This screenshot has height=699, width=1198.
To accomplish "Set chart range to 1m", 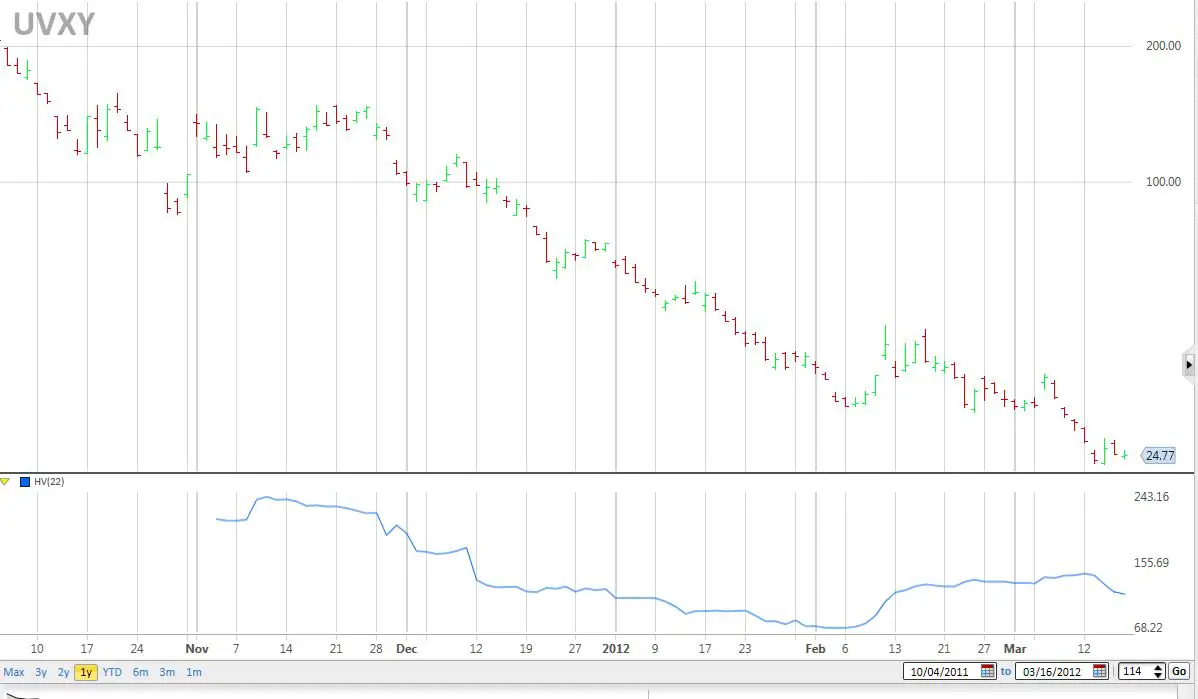I will pyautogui.click(x=194, y=672).
